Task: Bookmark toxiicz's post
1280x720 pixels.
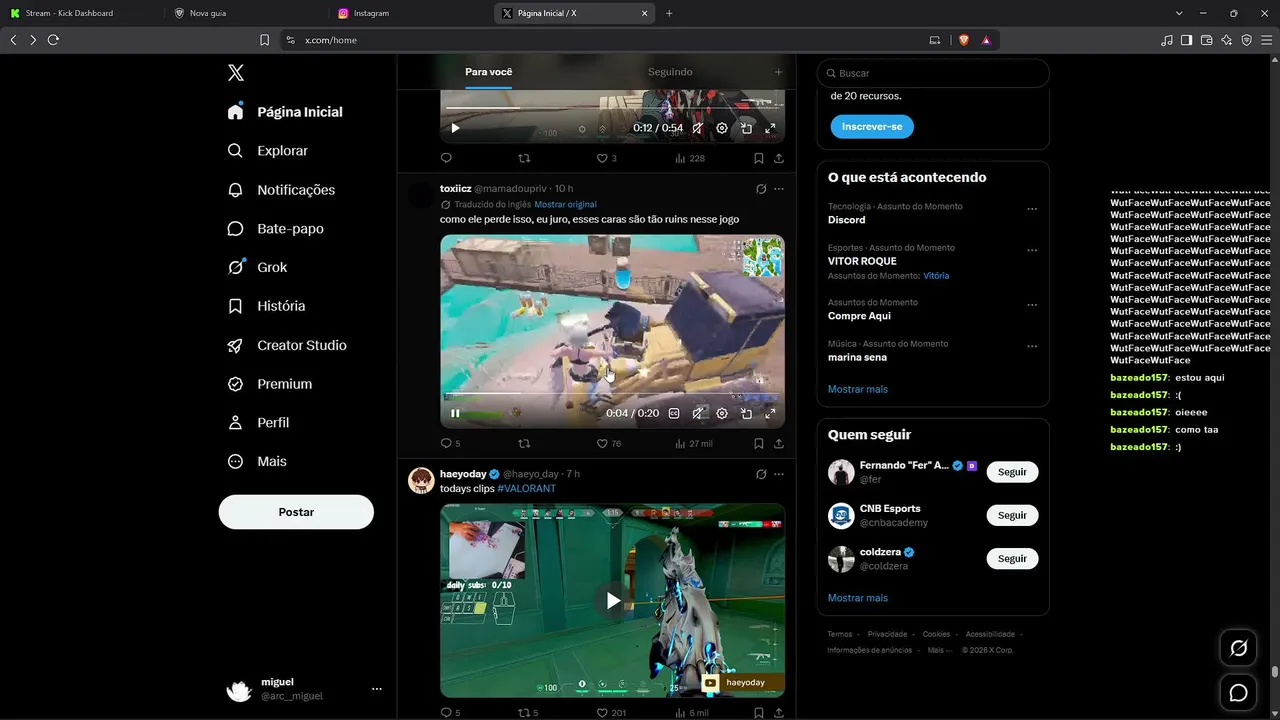Action: point(759,443)
